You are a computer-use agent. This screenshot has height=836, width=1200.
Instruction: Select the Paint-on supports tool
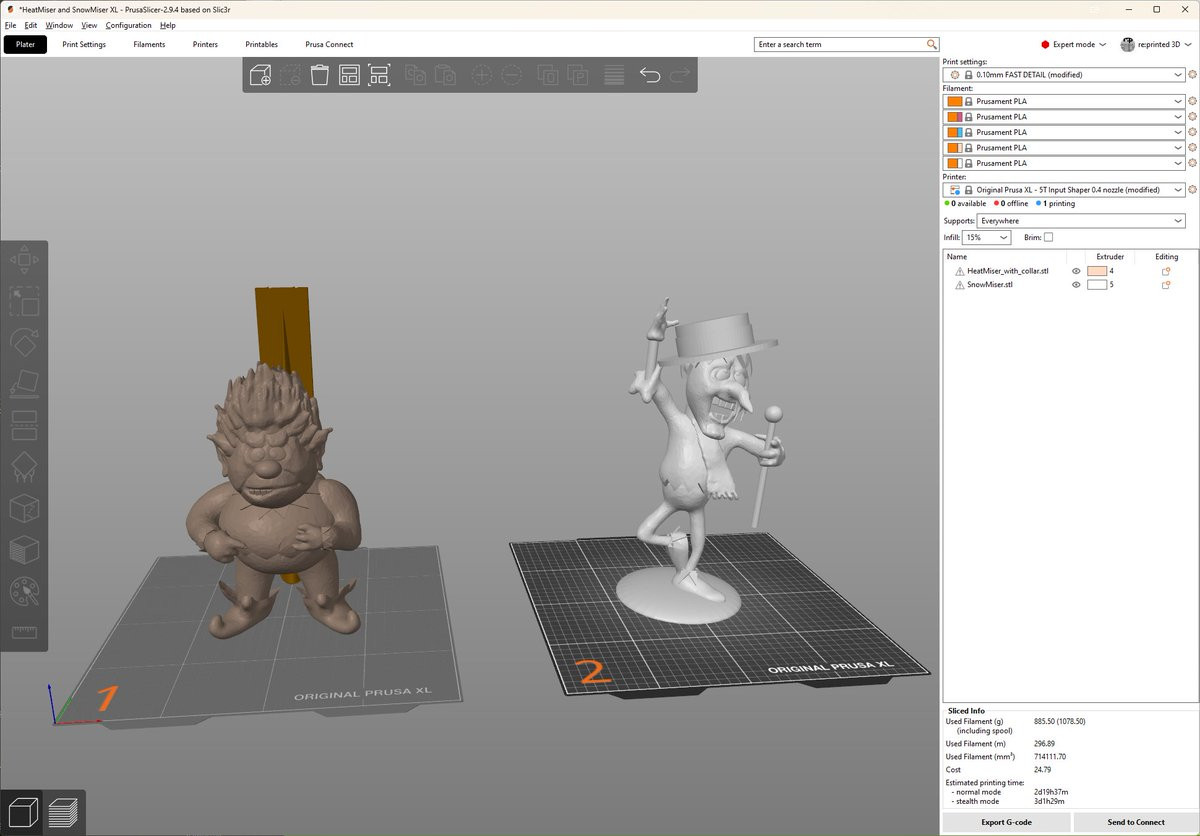click(x=24, y=467)
